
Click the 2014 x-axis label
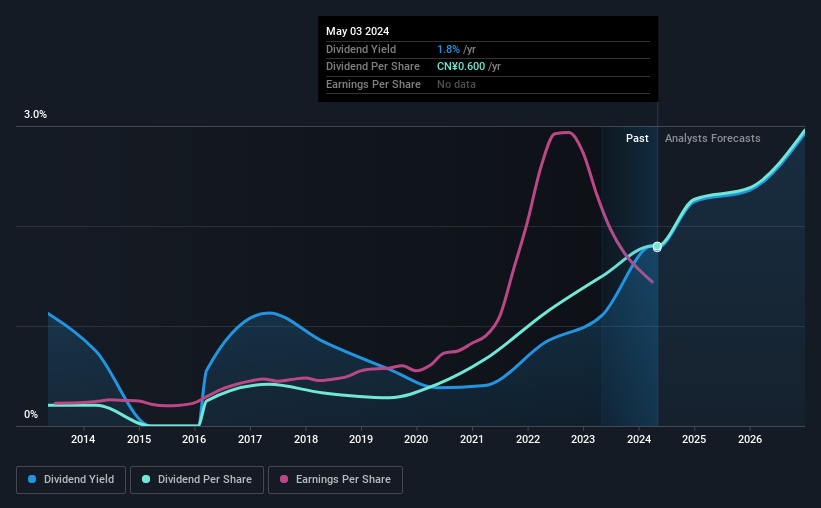coord(83,439)
